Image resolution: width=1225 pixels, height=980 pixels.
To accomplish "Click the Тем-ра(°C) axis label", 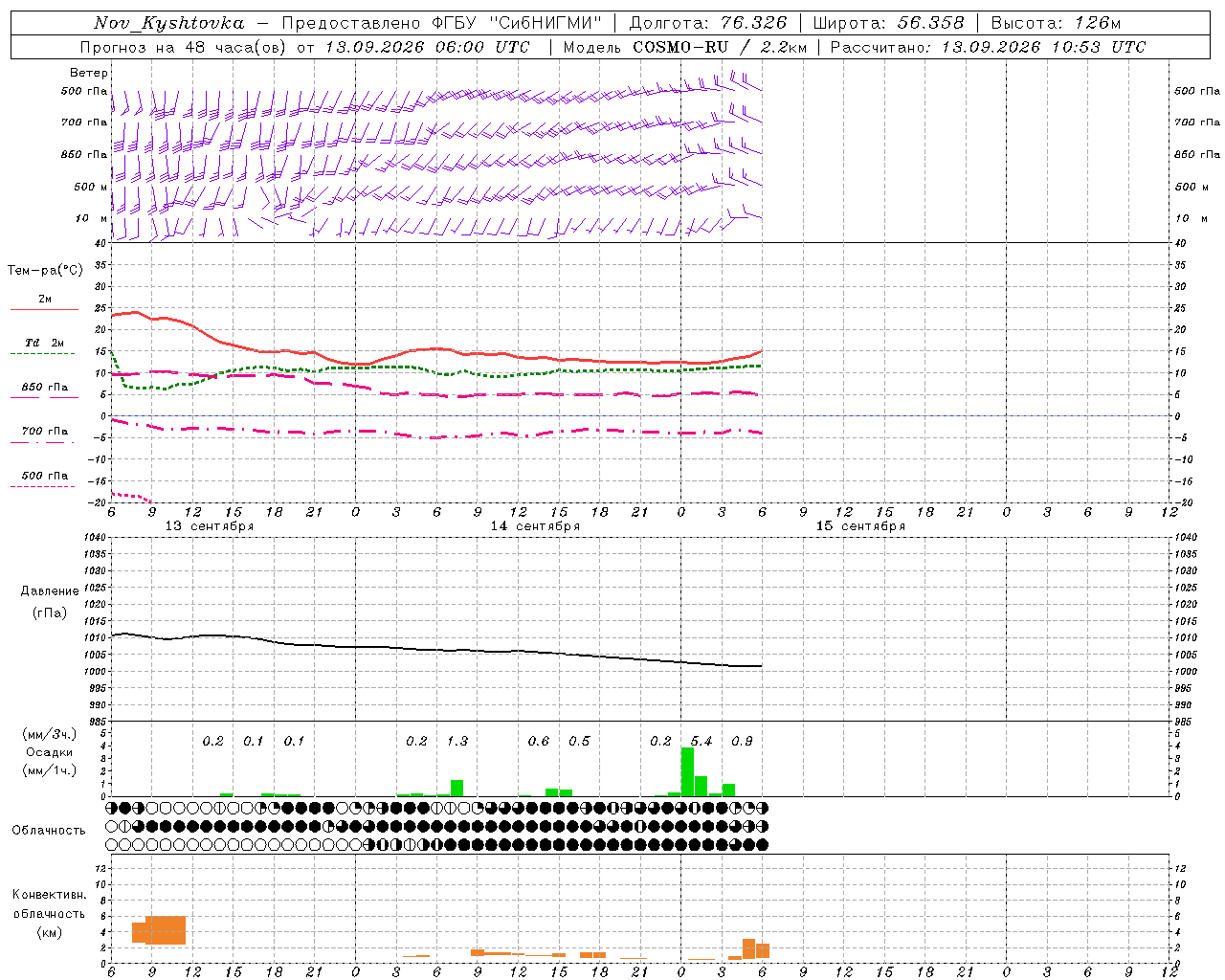I will click(45, 271).
